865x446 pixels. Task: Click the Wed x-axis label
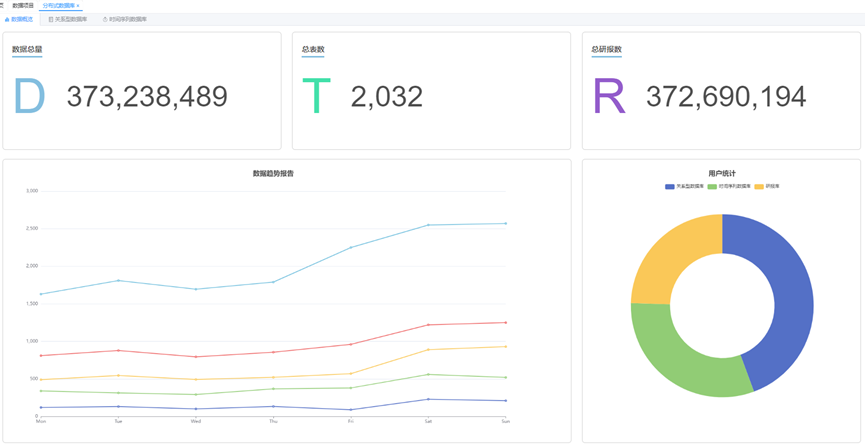[x=195, y=421]
